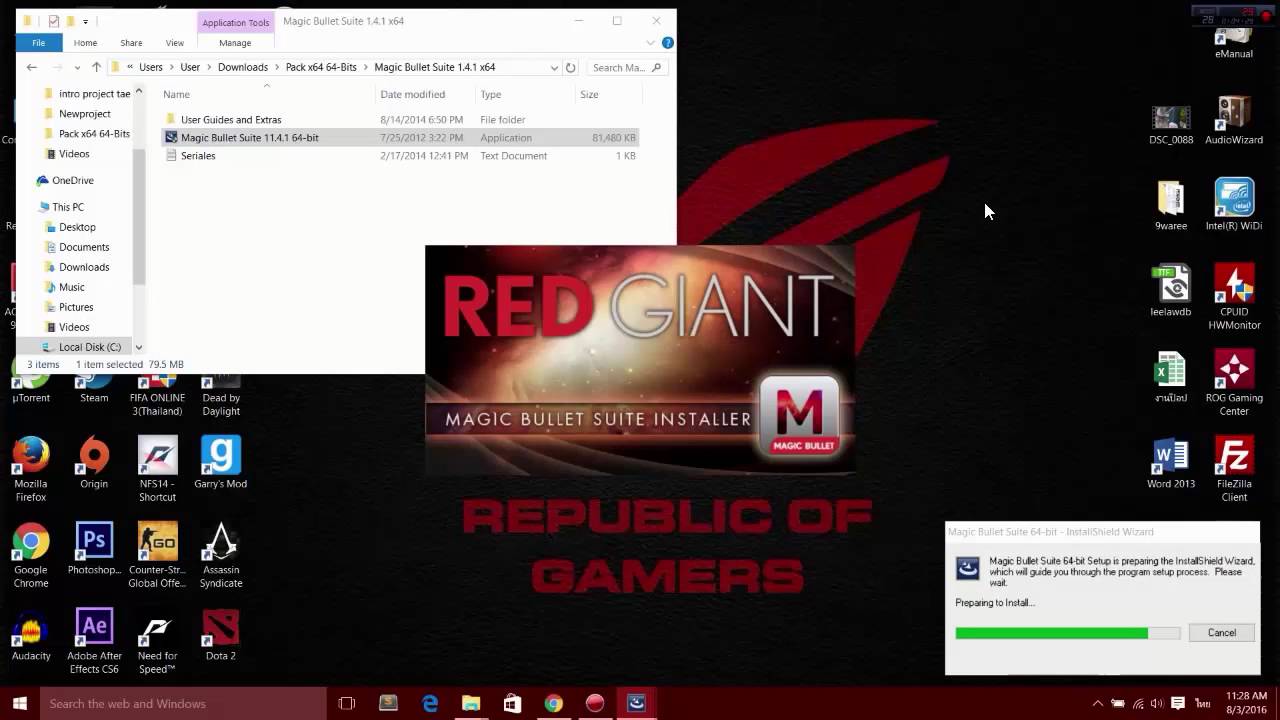The width and height of the screenshot is (1280, 720).
Task: Open the Manage ribbon tab
Action: [x=235, y=43]
